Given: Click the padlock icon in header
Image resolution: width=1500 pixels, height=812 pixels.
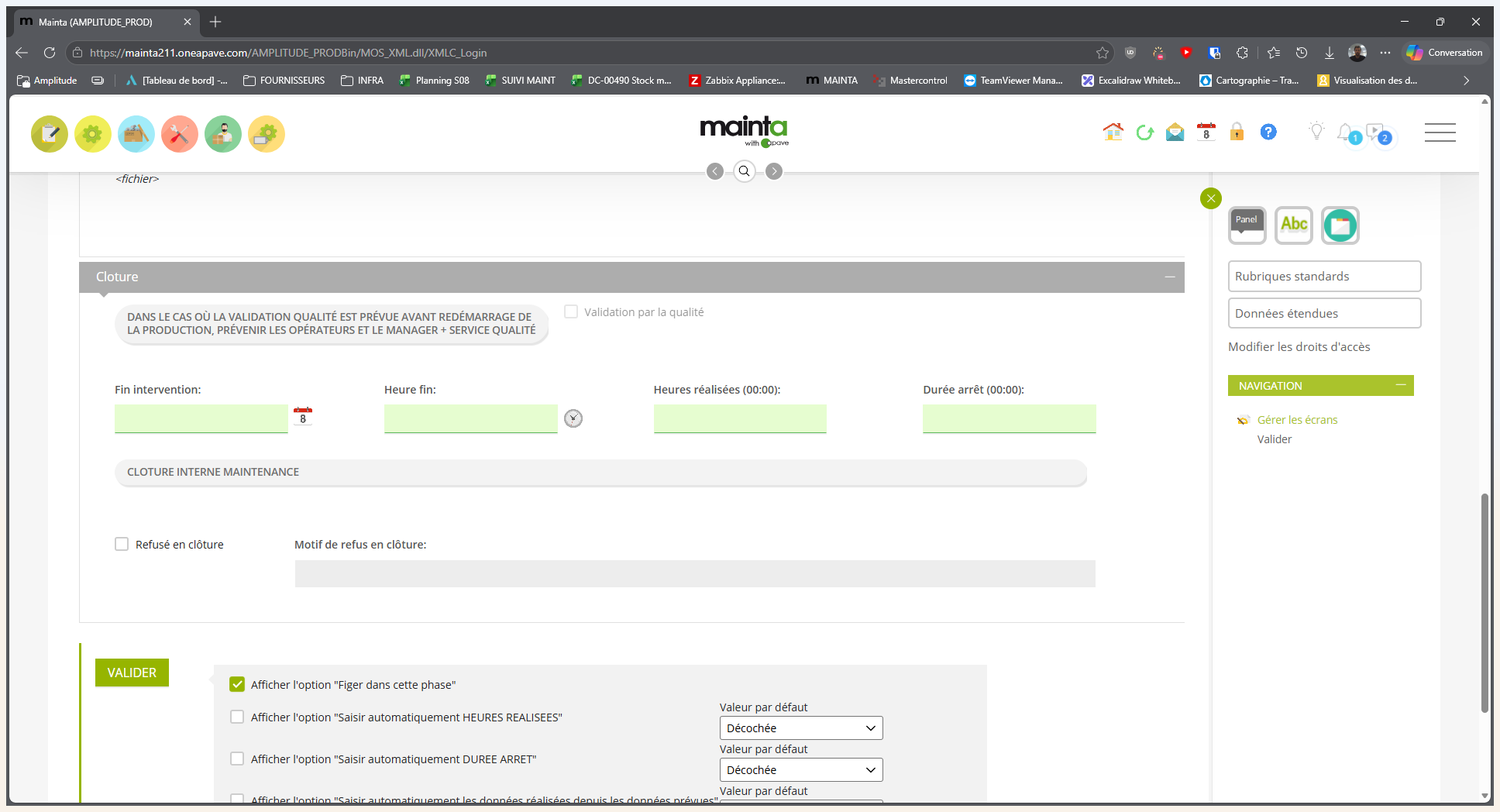Looking at the screenshot, I should [1237, 132].
